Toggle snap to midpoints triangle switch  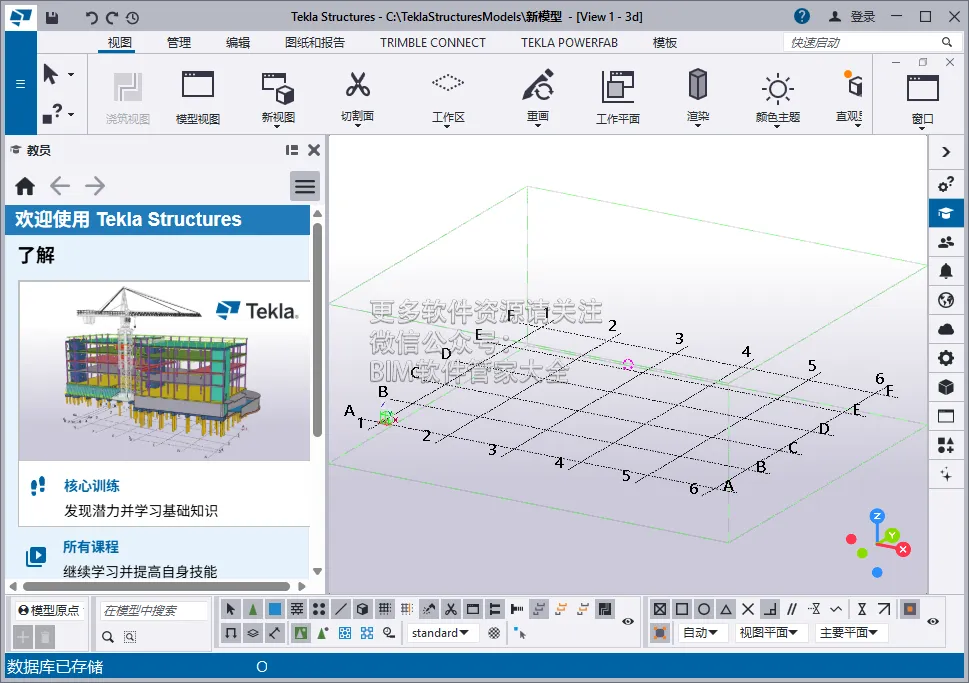726,609
